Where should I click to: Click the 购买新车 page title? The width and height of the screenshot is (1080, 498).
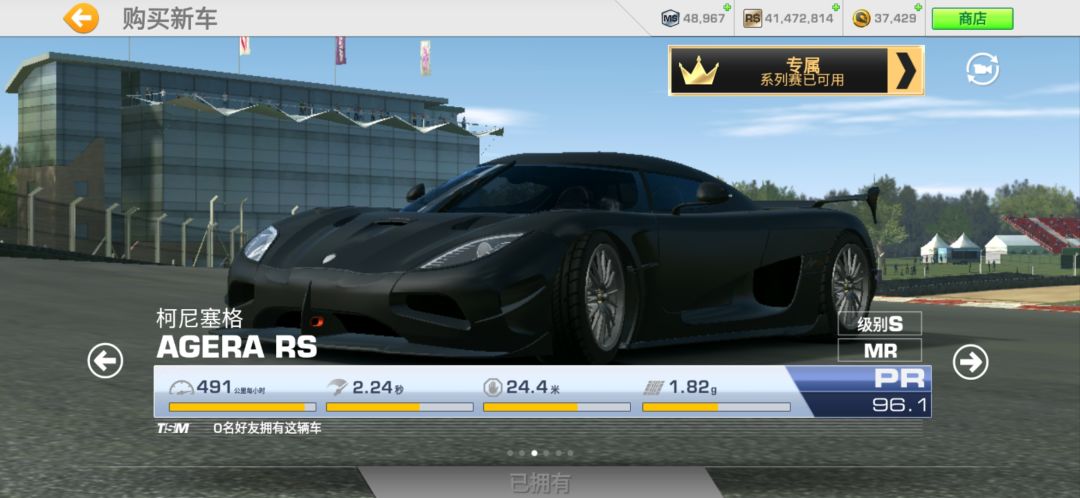tap(170, 19)
